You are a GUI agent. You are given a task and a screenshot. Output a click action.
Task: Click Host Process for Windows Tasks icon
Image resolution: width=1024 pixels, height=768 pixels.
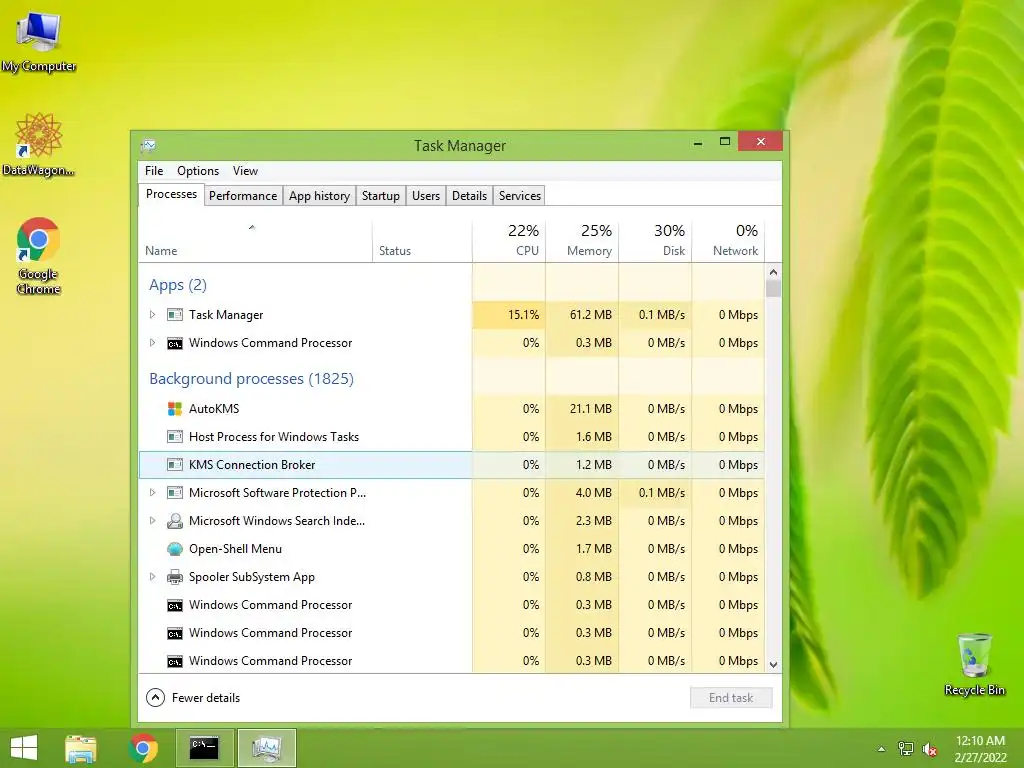pyautogui.click(x=174, y=437)
